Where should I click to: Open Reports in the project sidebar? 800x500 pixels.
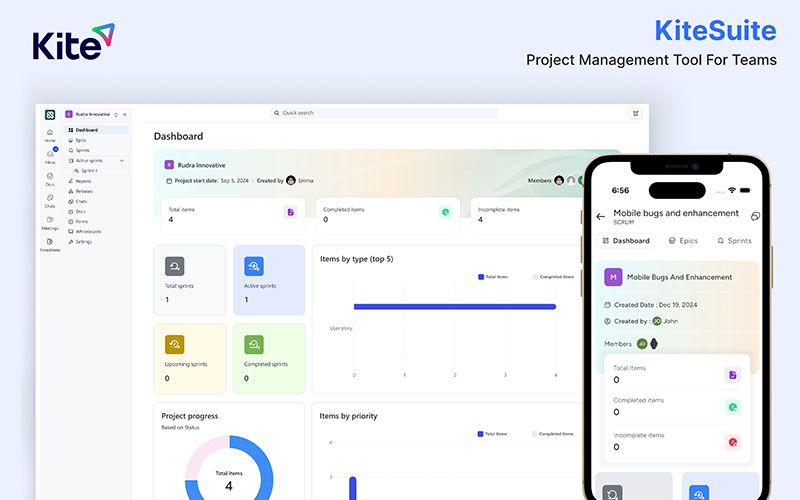click(x=80, y=181)
